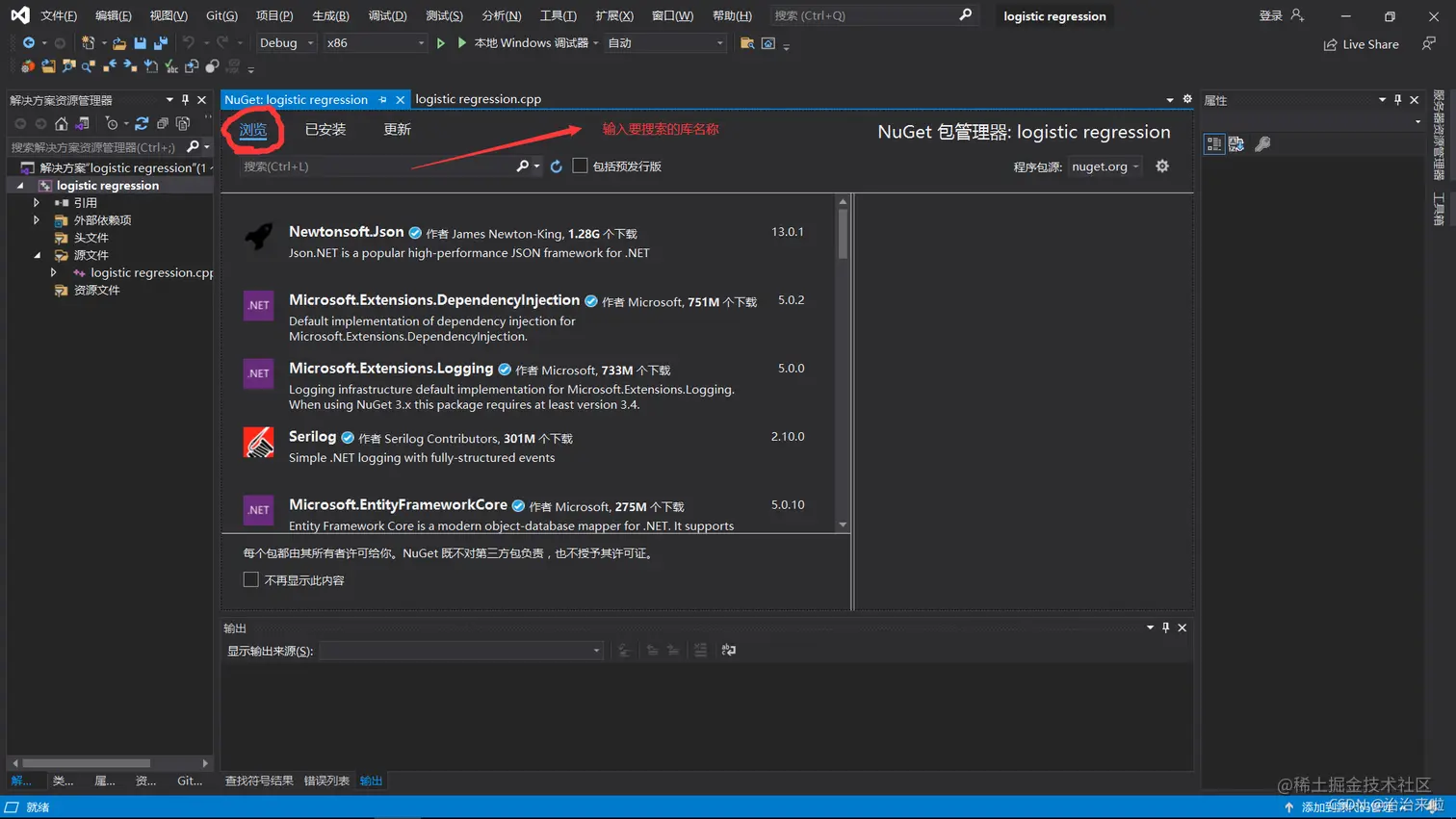
Task: Switch to the 查找符号结果 bottom tab
Action: coord(259,781)
